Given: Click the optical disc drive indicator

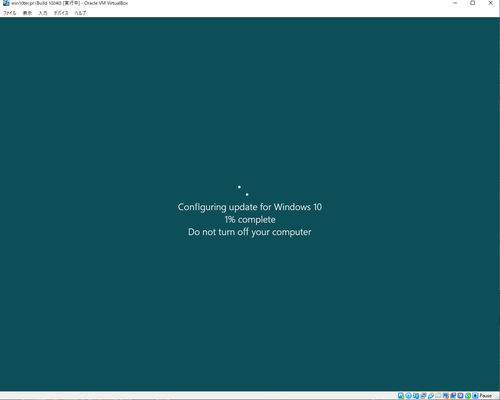Looking at the screenshot, I should point(409,396).
